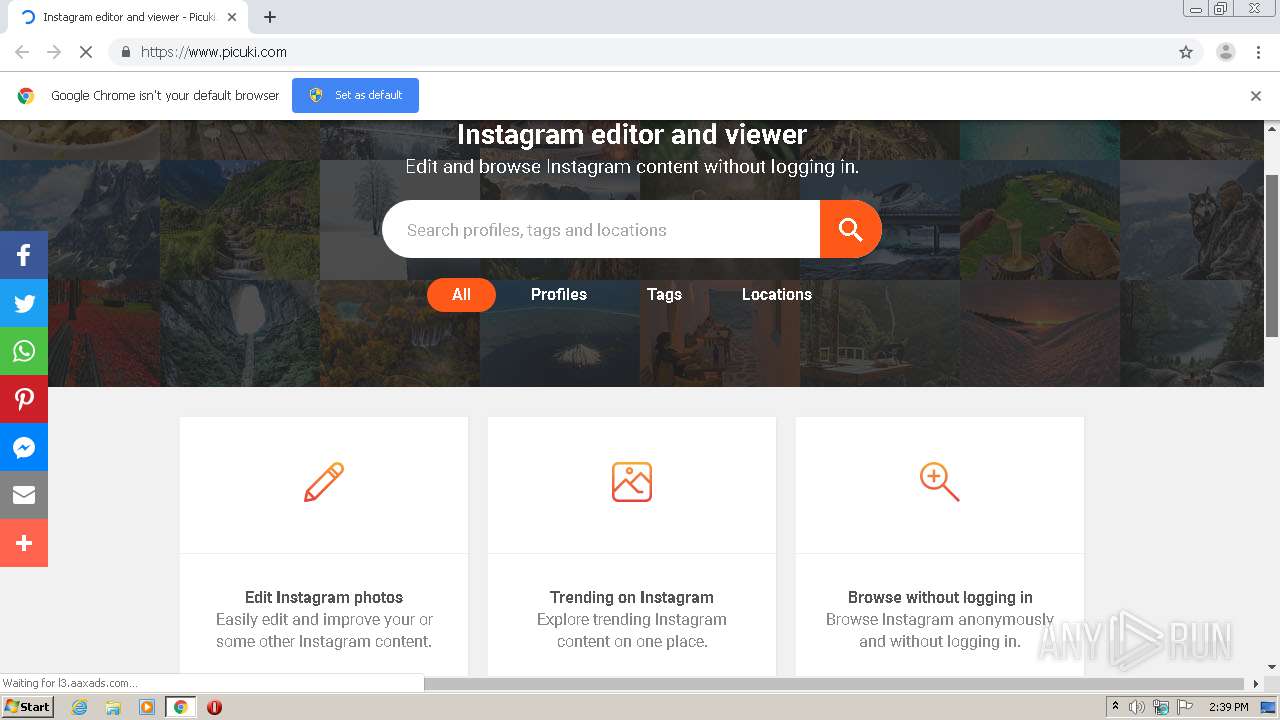The image size is (1280, 720).
Task: Click the Instagram editor and viewer title
Action: click(x=632, y=134)
